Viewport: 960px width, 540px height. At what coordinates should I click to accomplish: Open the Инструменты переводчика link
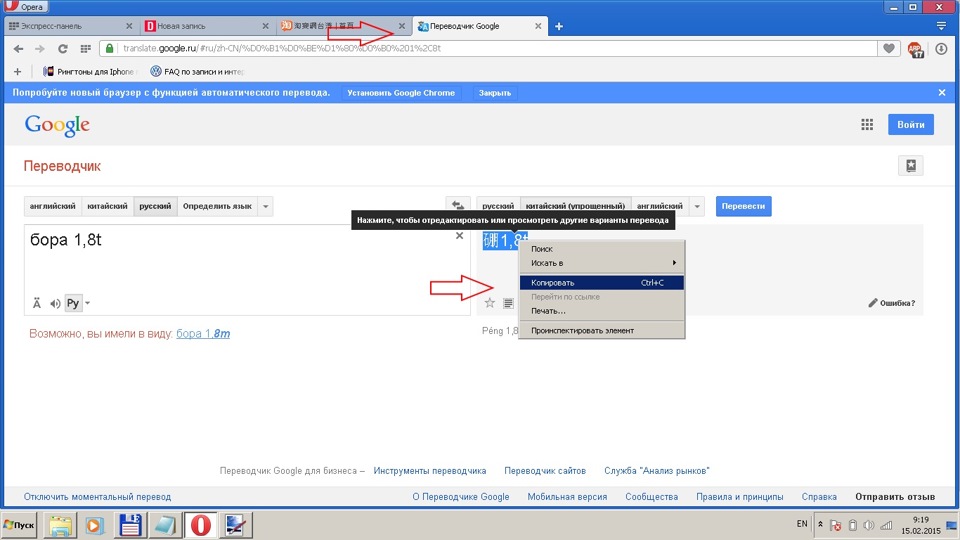pos(430,471)
